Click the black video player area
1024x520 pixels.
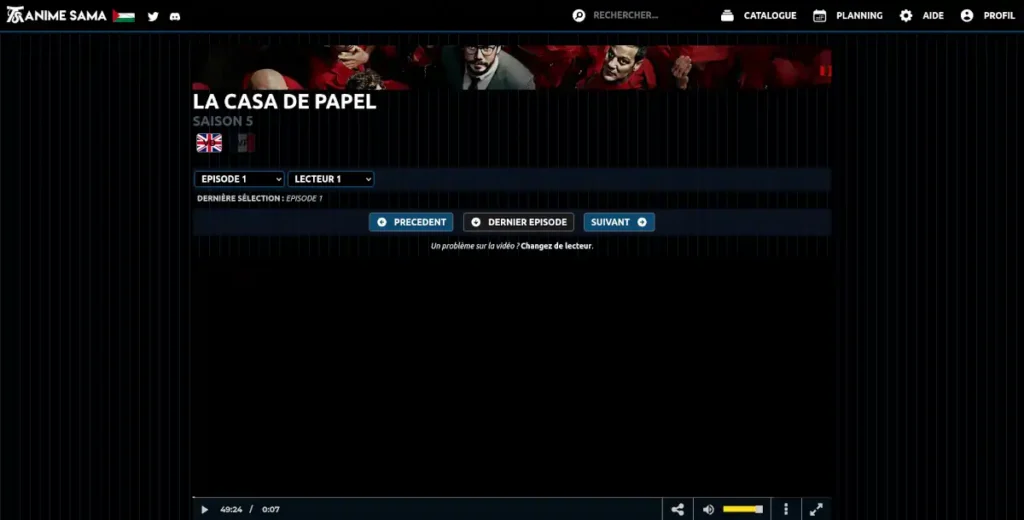[512, 376]
